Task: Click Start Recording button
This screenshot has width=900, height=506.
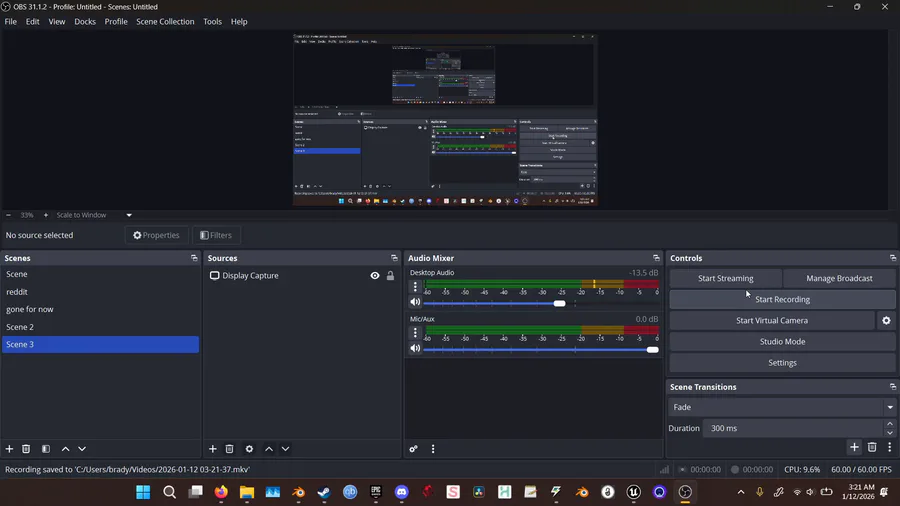Action: 782,299
